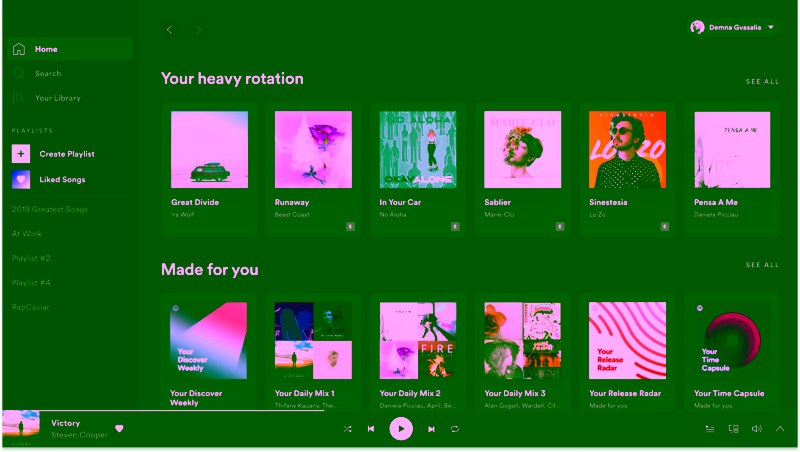
Task: Skip to next track
Action: [x=431, y=430]
